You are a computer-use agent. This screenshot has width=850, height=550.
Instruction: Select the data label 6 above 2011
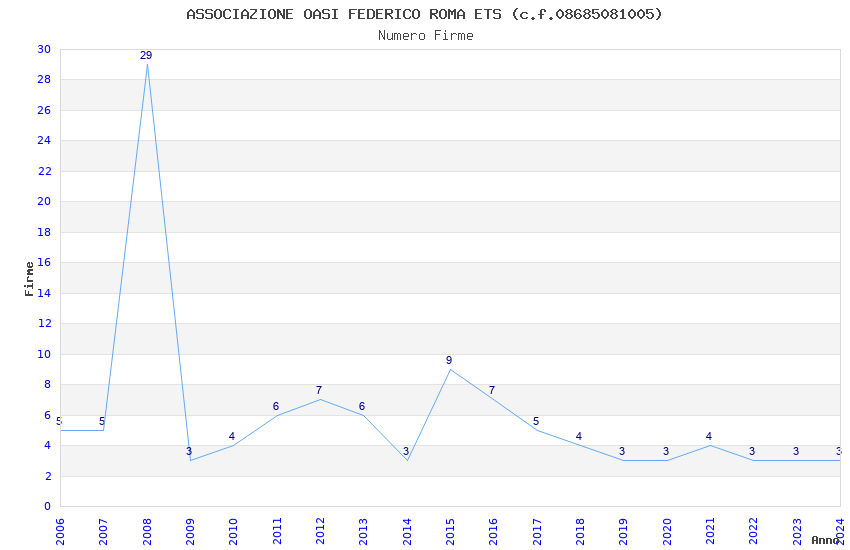pos(275,406)
